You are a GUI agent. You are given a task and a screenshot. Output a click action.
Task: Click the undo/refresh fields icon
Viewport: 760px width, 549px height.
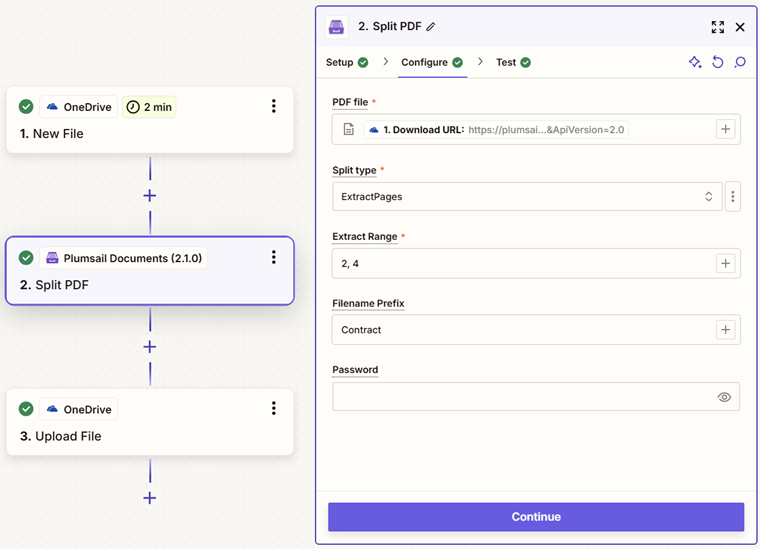tap(717, 62)
